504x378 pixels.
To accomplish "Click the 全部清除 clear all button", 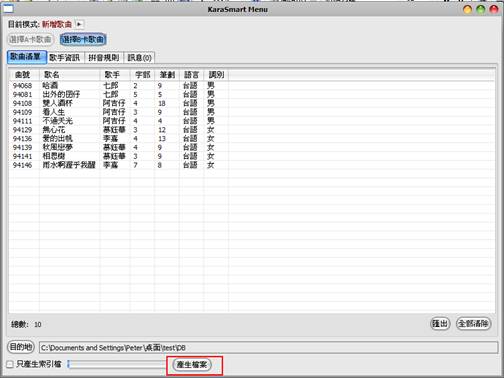I will pos(473,323).
